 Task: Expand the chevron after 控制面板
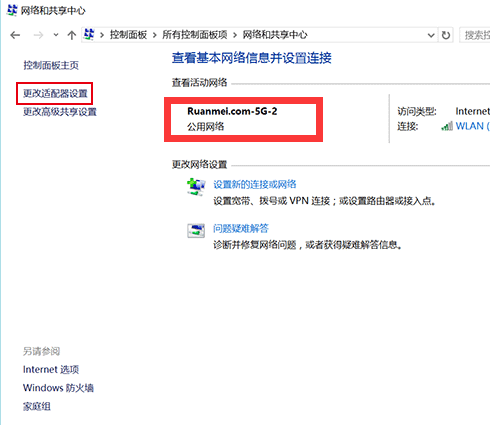click(155, 35)
